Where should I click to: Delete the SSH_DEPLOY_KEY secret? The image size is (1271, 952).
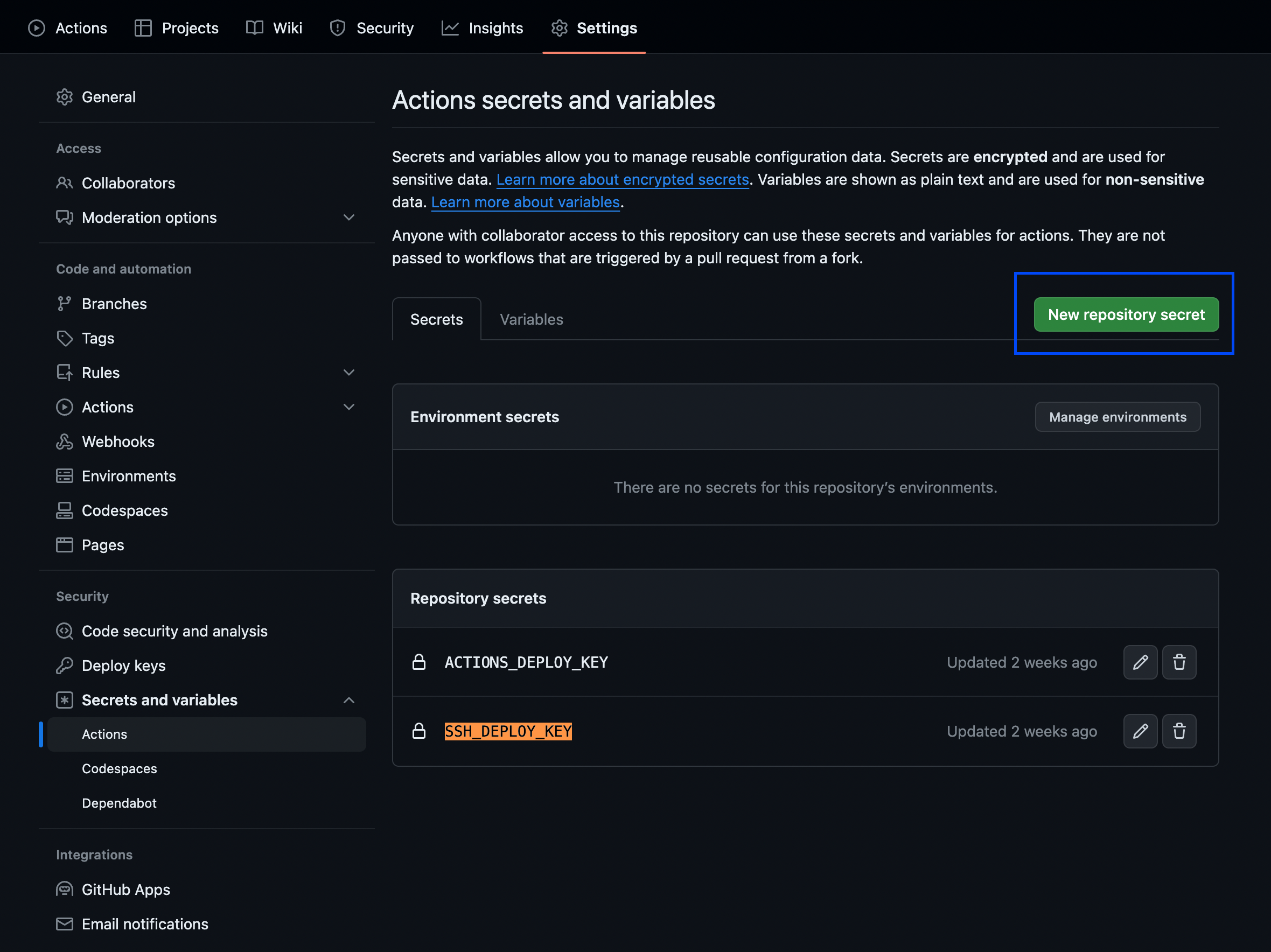(x=1179, y=731)
